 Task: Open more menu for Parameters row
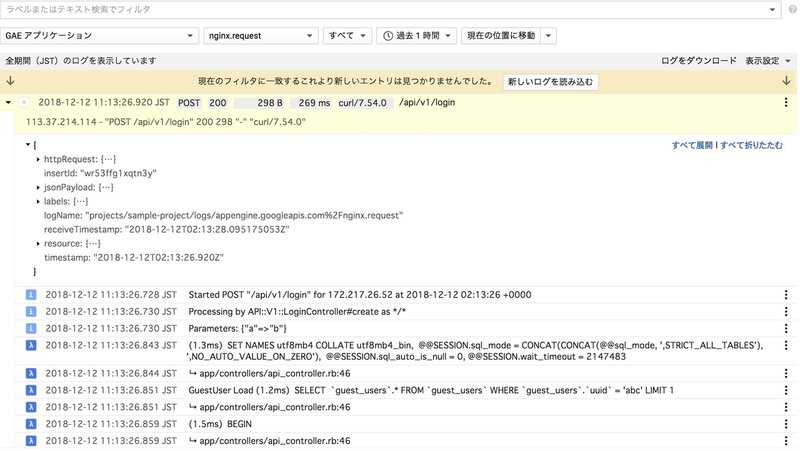786,329
